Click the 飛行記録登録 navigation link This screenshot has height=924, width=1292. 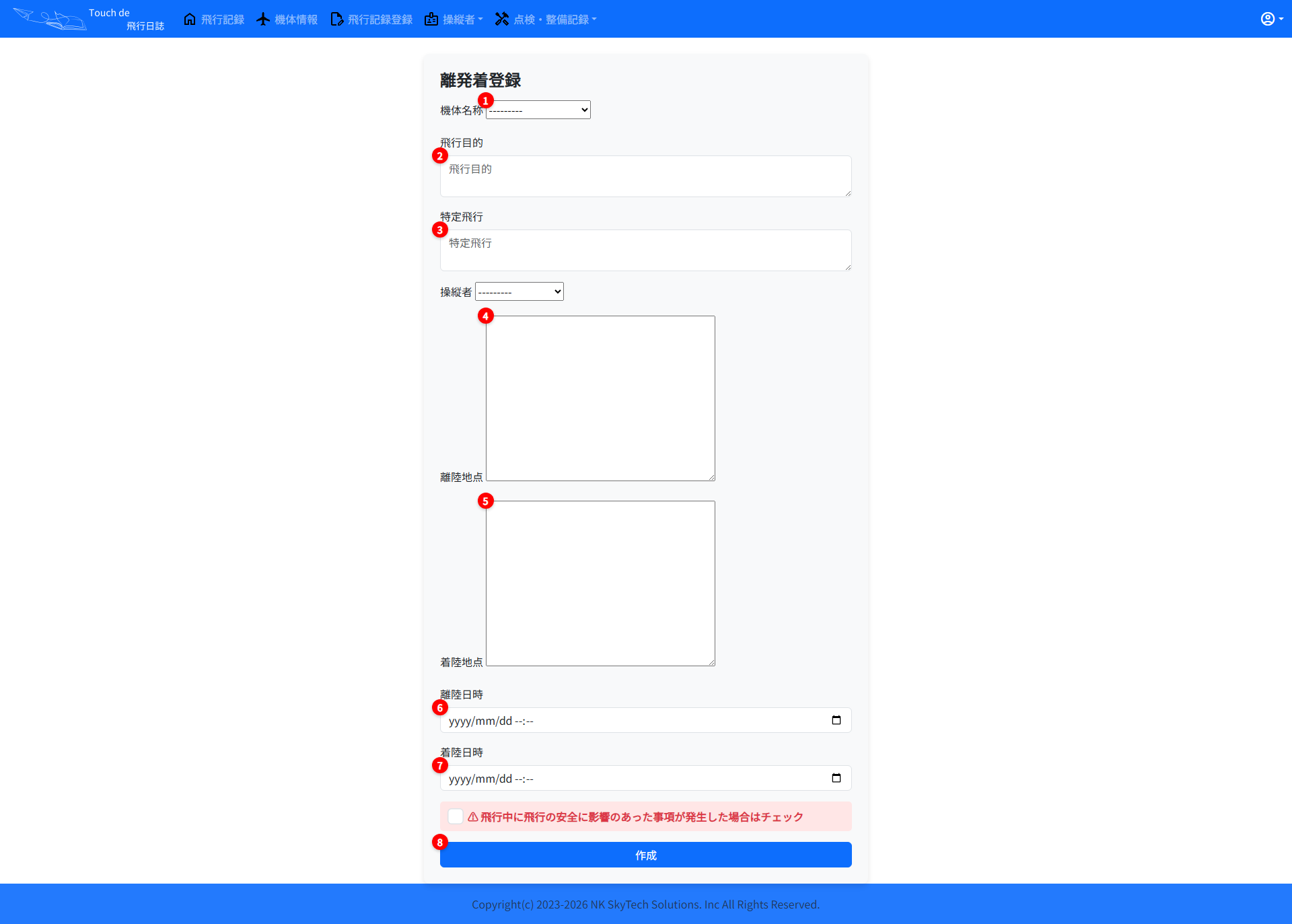(380, 20)
